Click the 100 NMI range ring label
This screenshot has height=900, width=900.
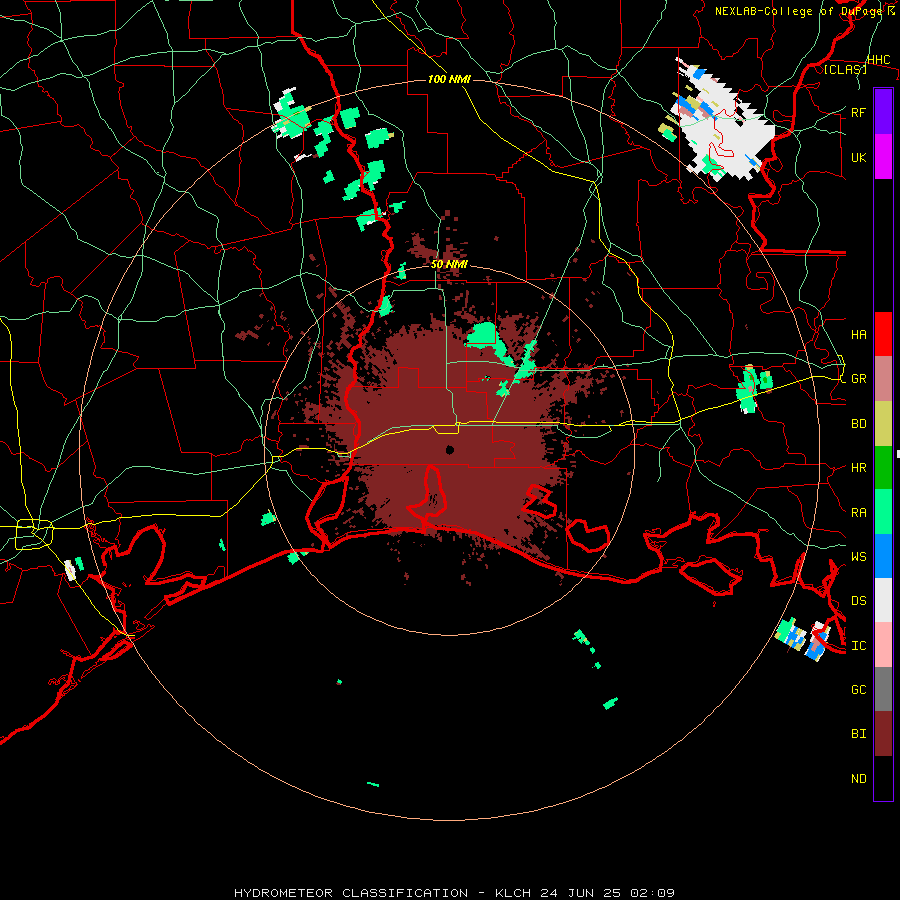(449, 79)
